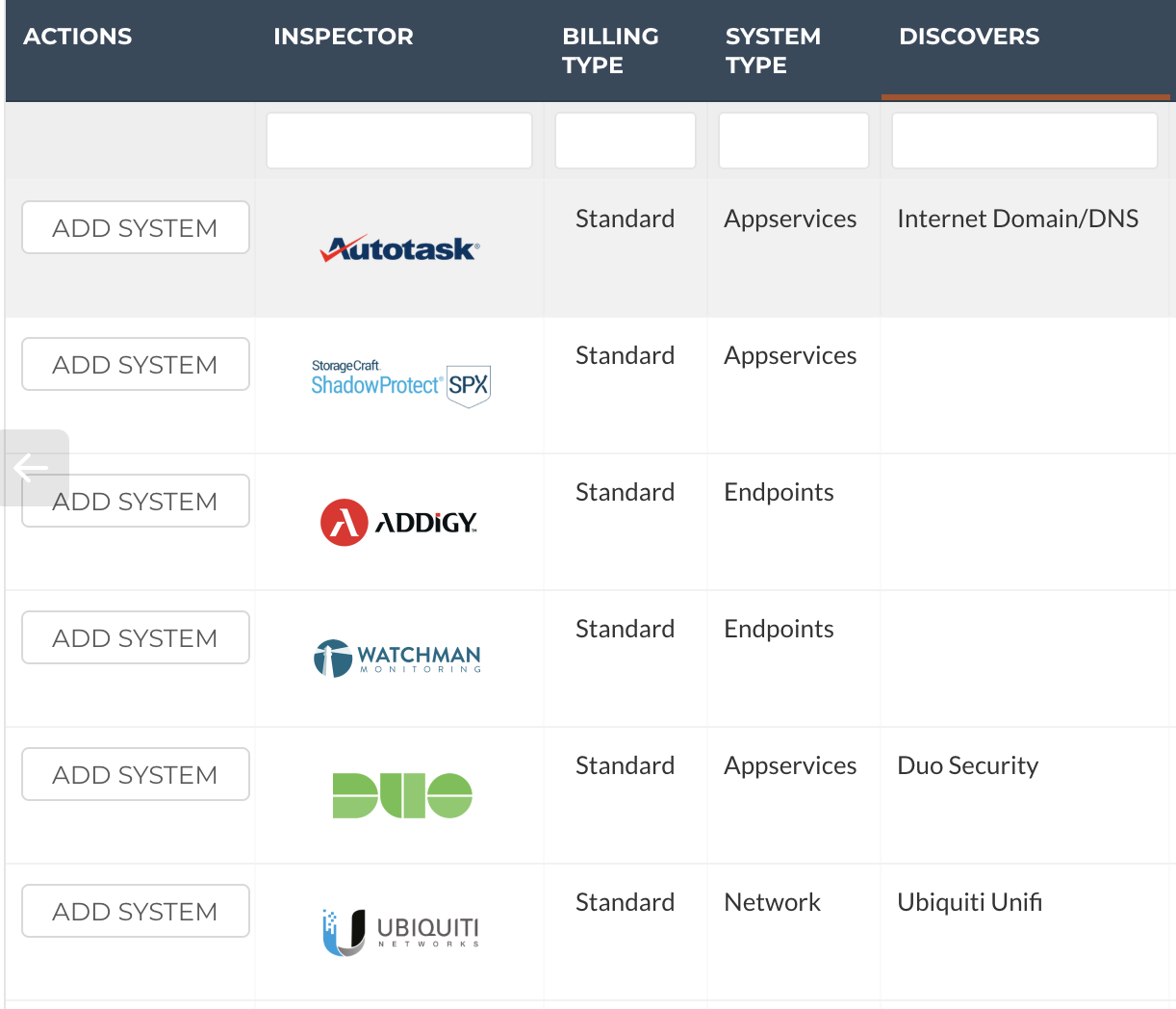Focus the Inspector filter field

(399, 141)
